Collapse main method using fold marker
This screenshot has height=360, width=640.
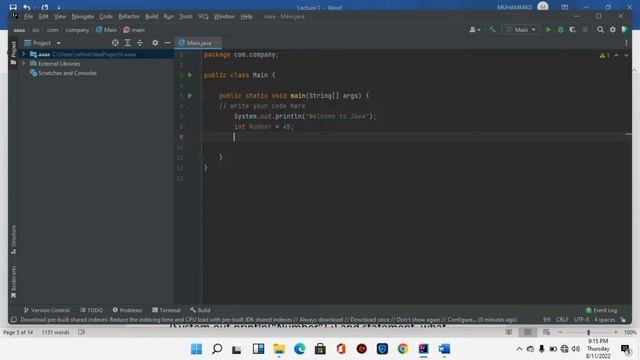click(202, 96)
